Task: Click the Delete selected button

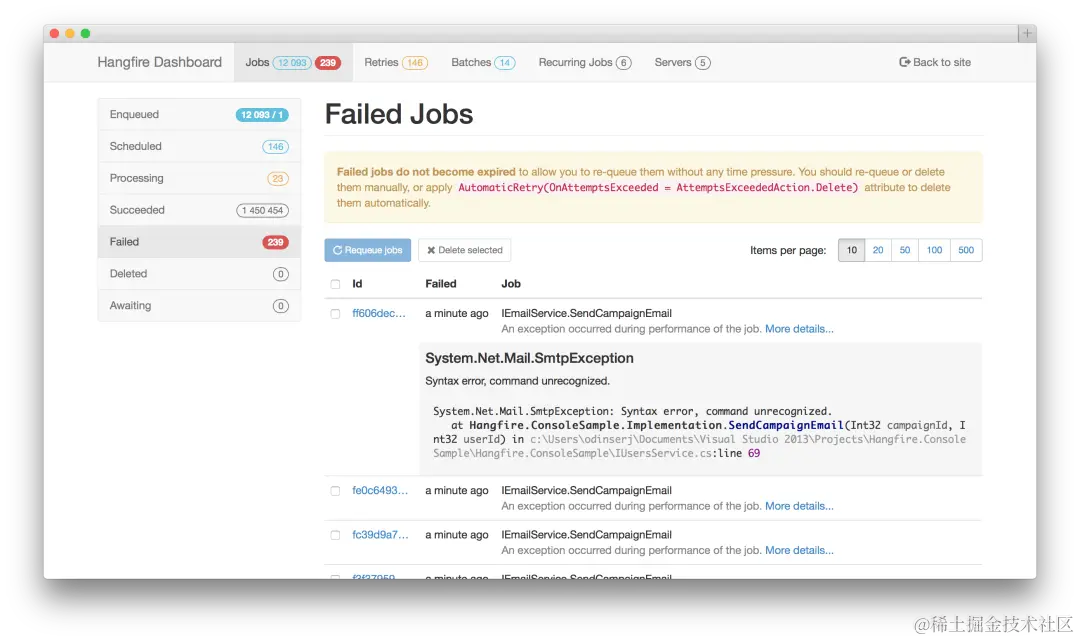Action: point(464,250)
